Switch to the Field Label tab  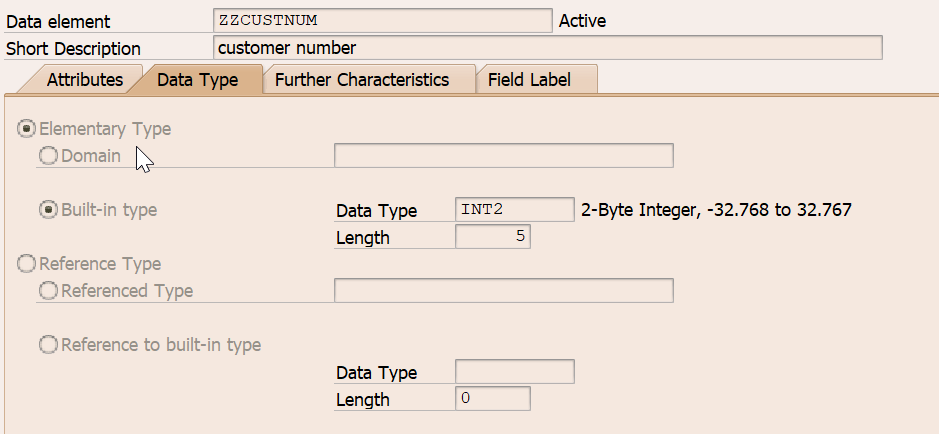529,80
